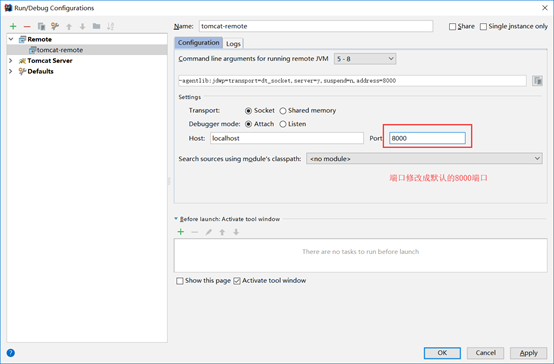Screen dimensions: 554x364
Task: Open module classpath dropdown
Action: click(x=424, y=159)
